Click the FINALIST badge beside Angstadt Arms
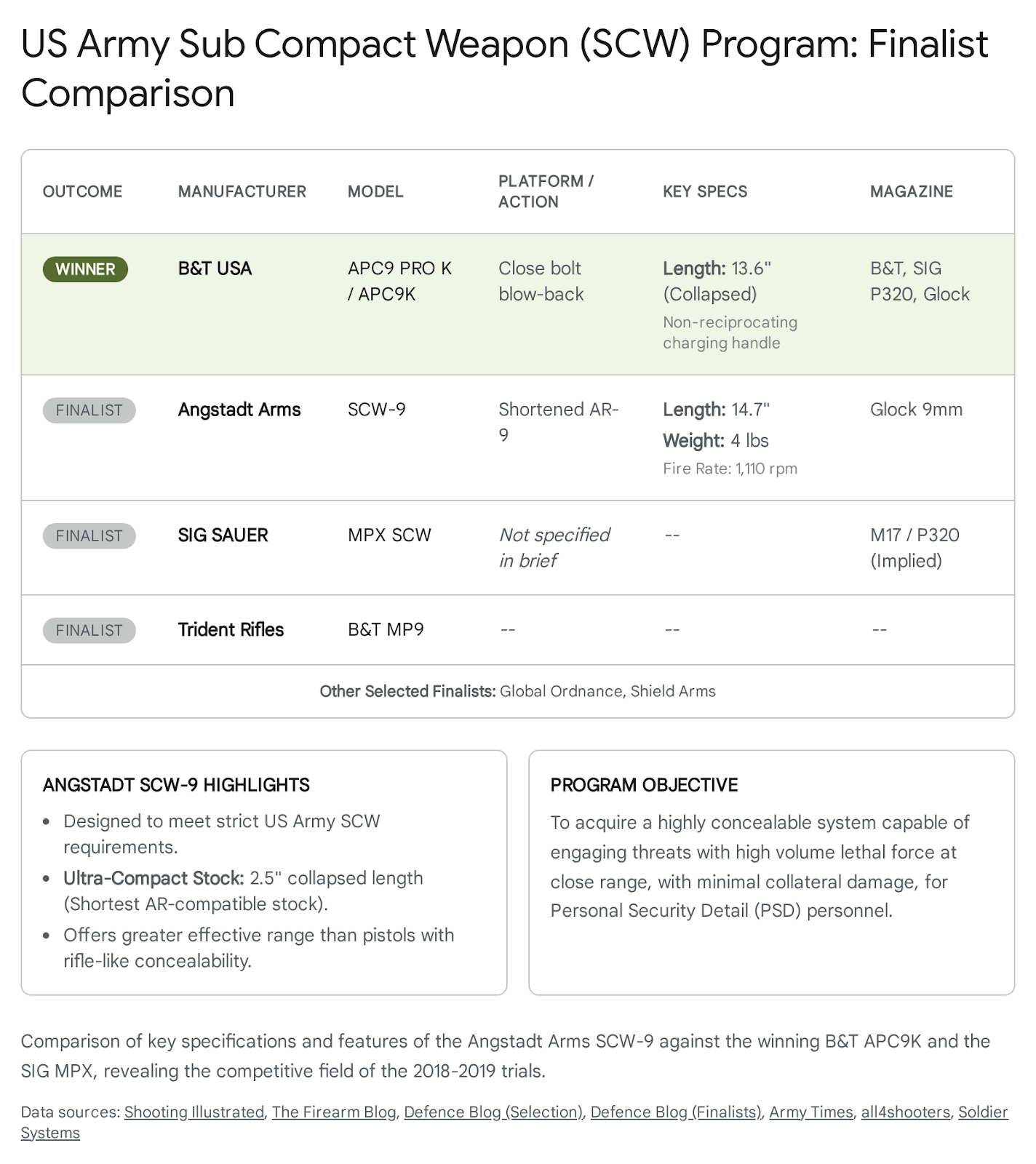The height and width of the screenshot is (1164, 1036). 89,410
